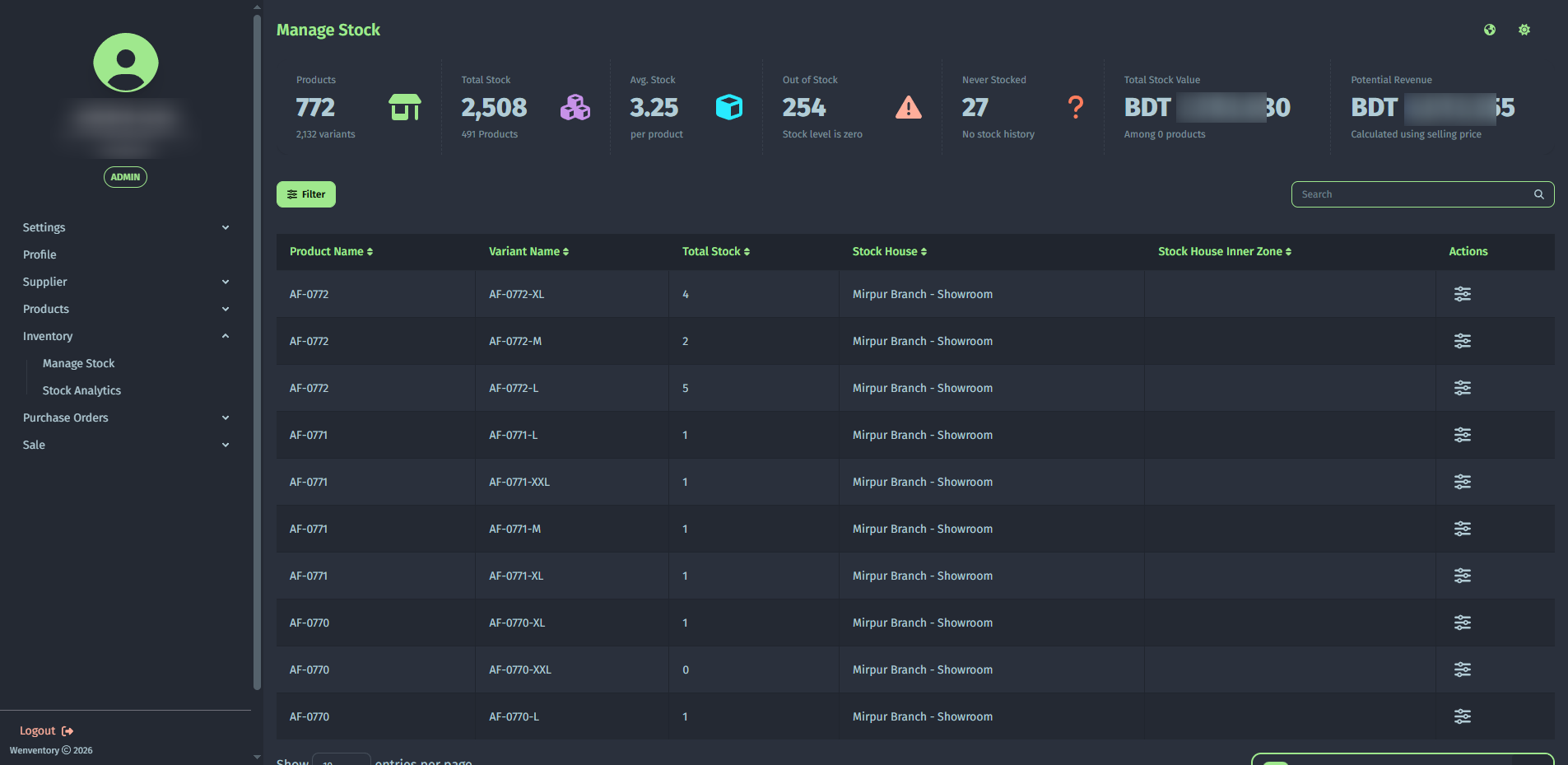Click the globe language icon in header

click(x=1490, y=30)
